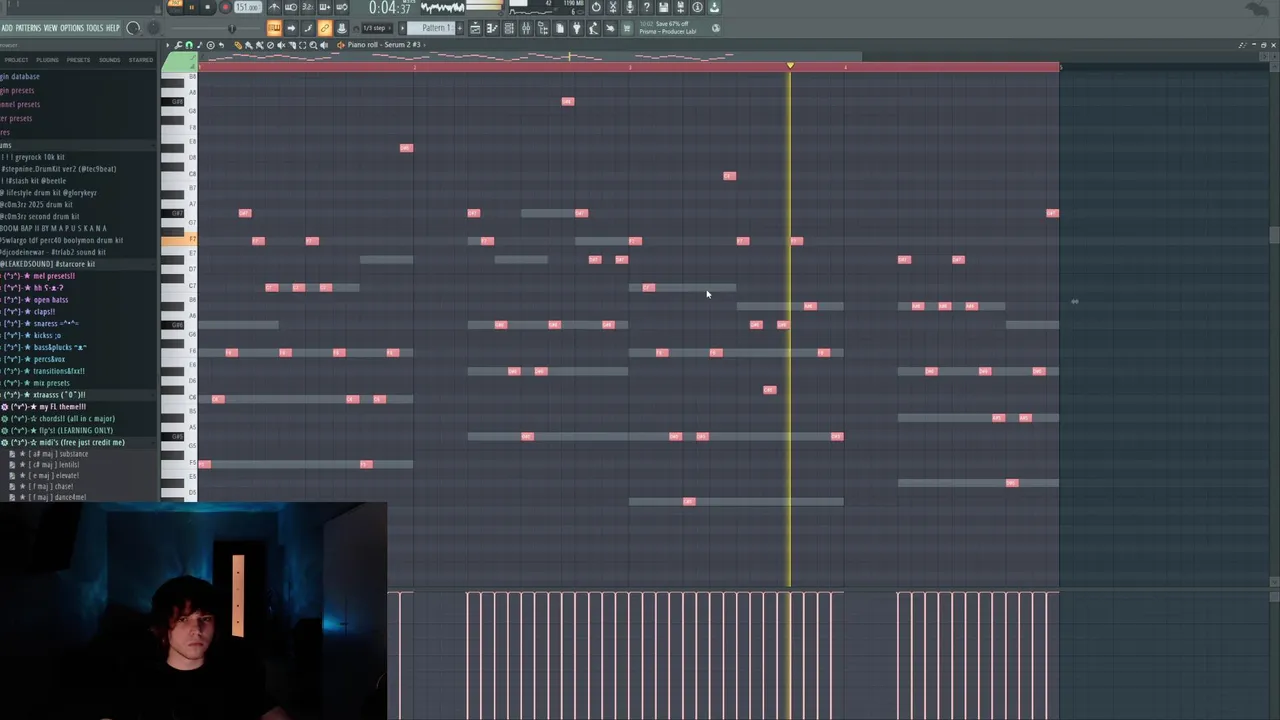Image resolution: width=1280 pixels, height=720 pixels.
Task: Click the shopping cart icon
Action: (627, 28)
